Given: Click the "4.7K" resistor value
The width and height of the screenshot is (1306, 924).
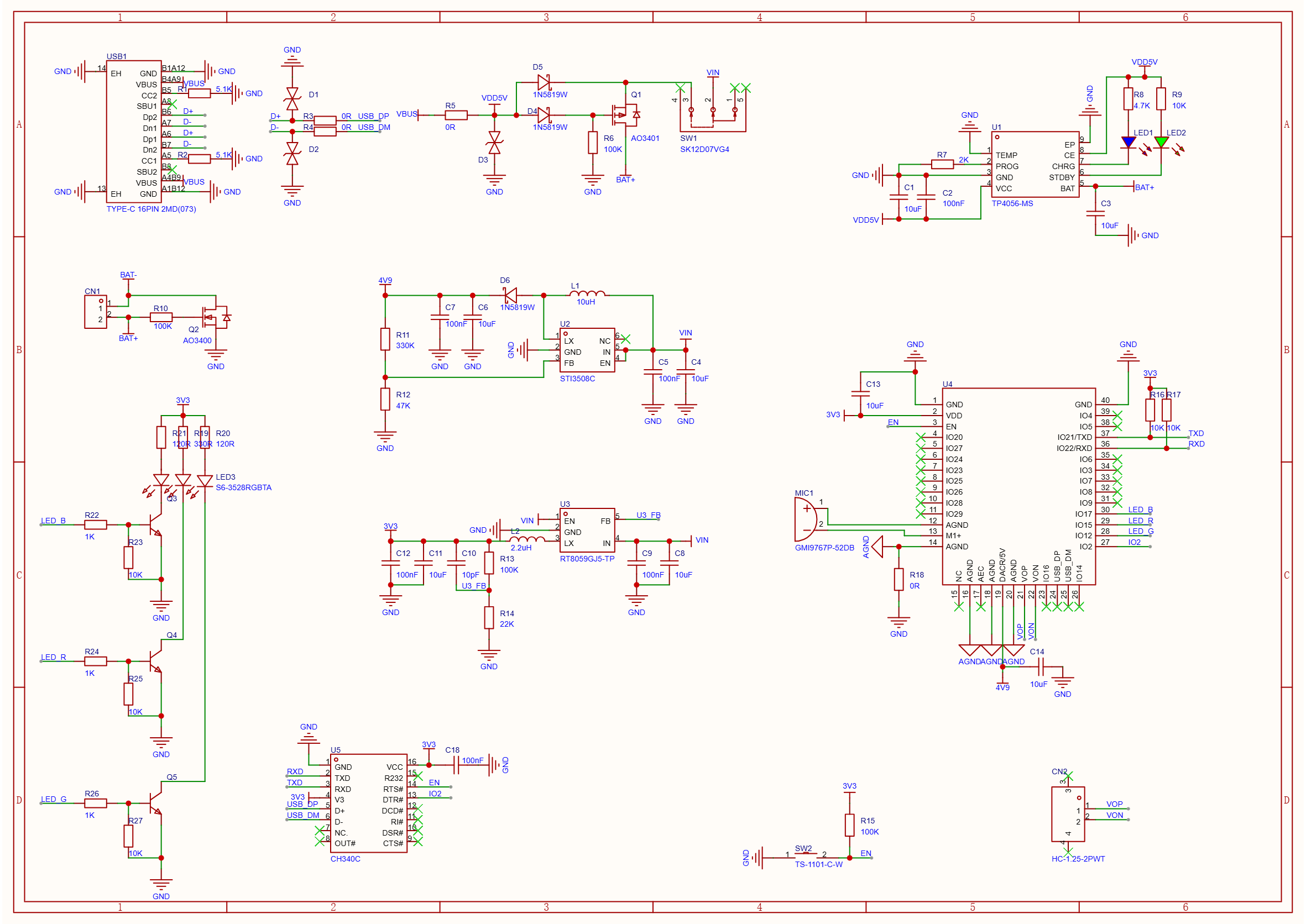Looking at the screenshot, I should pyautogui.click(x=1141, y=105).
